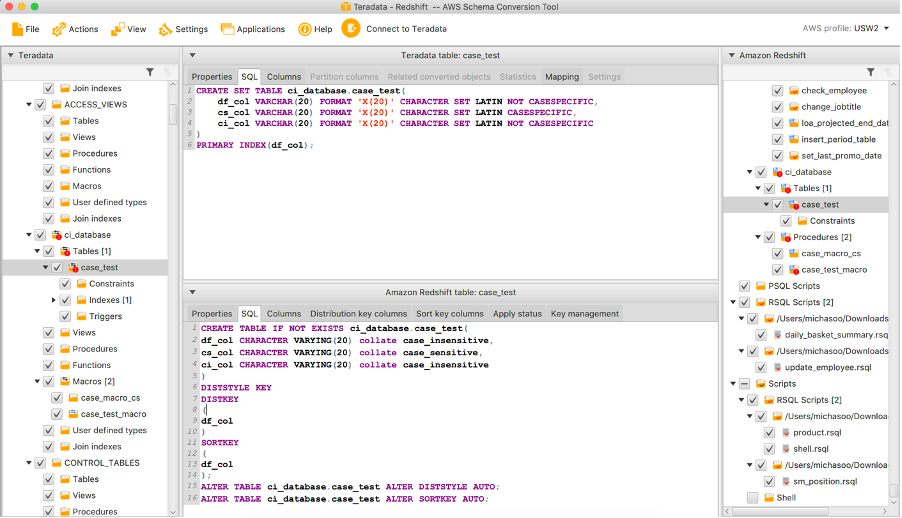Collapse the Teradata table case_test pane arrow
The width and height of the screenshot is (902, 518).
[x=192, y=55]
